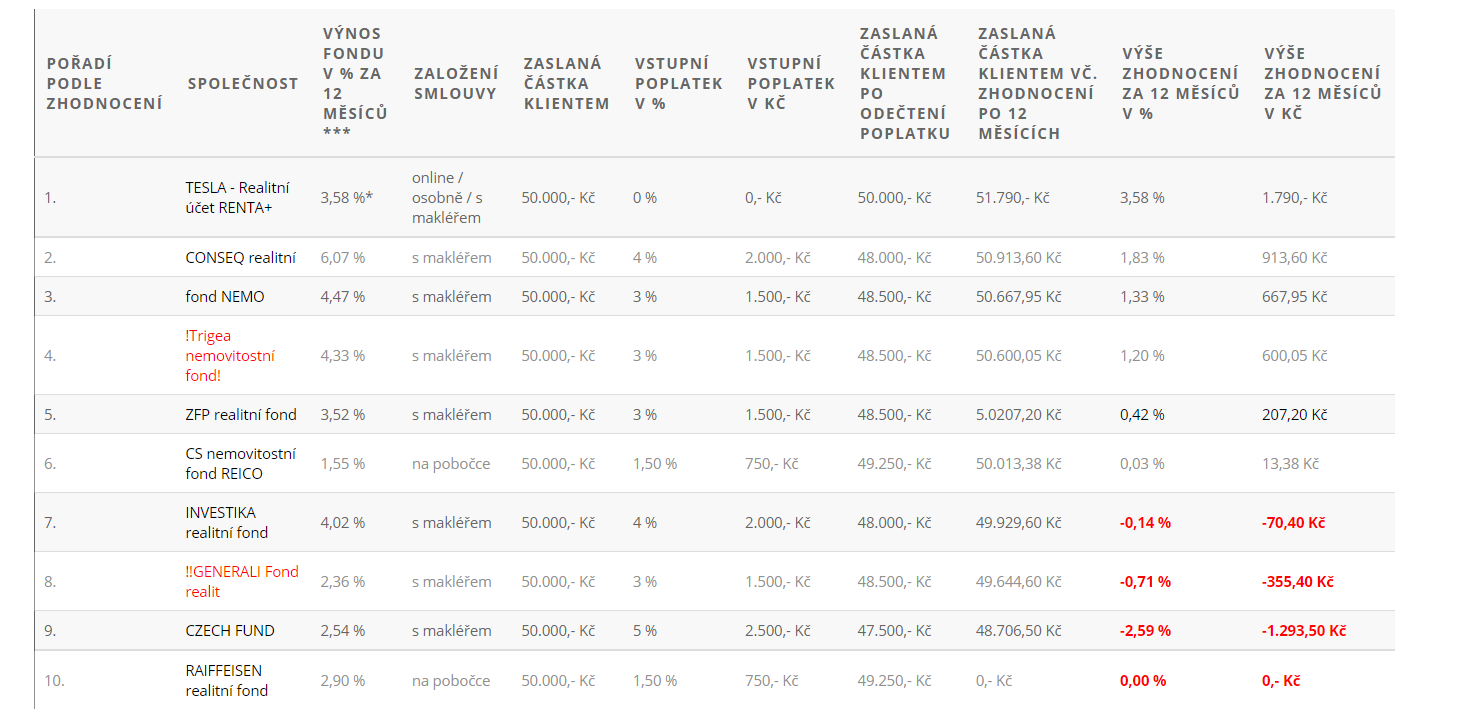Select the Založení smlouvy column header
The image size is (1483, 722).
pyautogui.click(x=456, y=83)
